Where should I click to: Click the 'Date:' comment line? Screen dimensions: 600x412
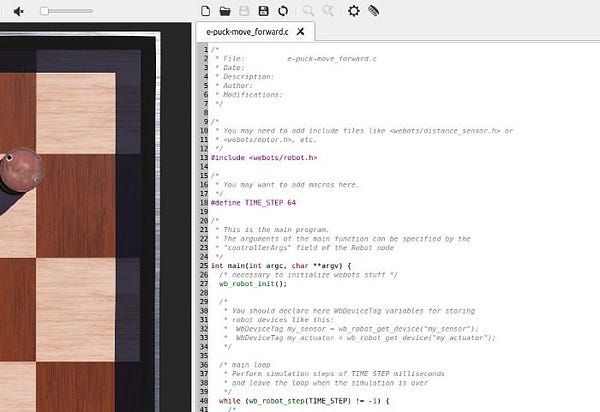click(230, 68)
